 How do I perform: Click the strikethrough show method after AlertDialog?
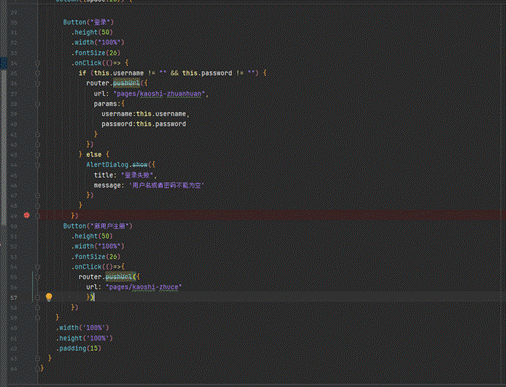pyautogui.click(x=140, y=165)
